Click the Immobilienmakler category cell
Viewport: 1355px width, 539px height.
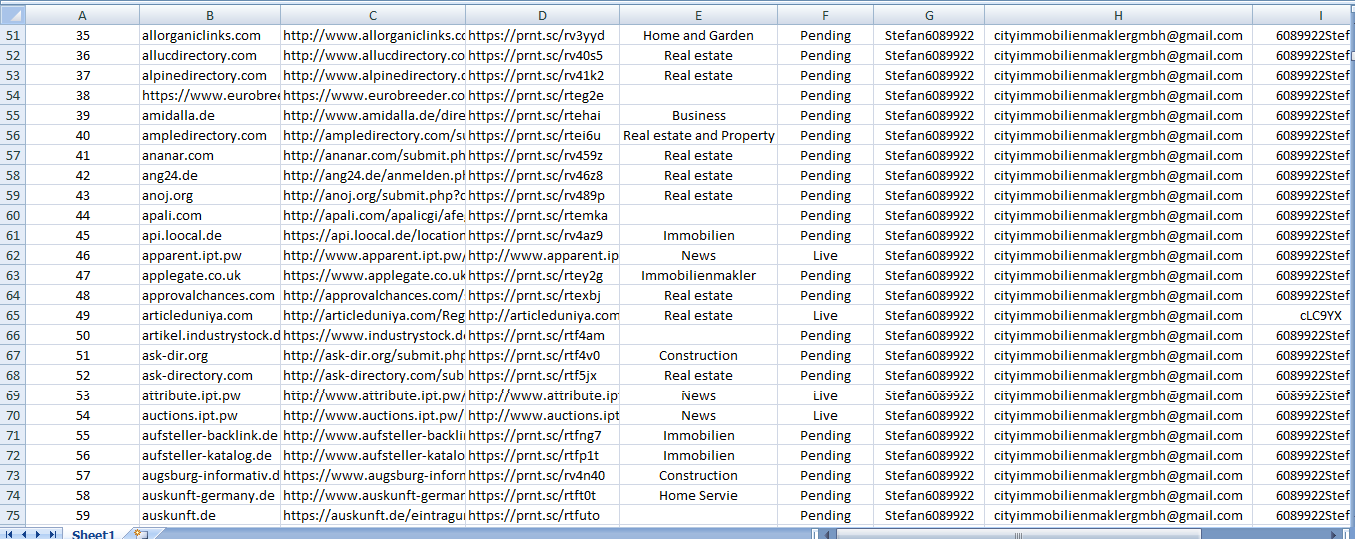click(699, 275)
